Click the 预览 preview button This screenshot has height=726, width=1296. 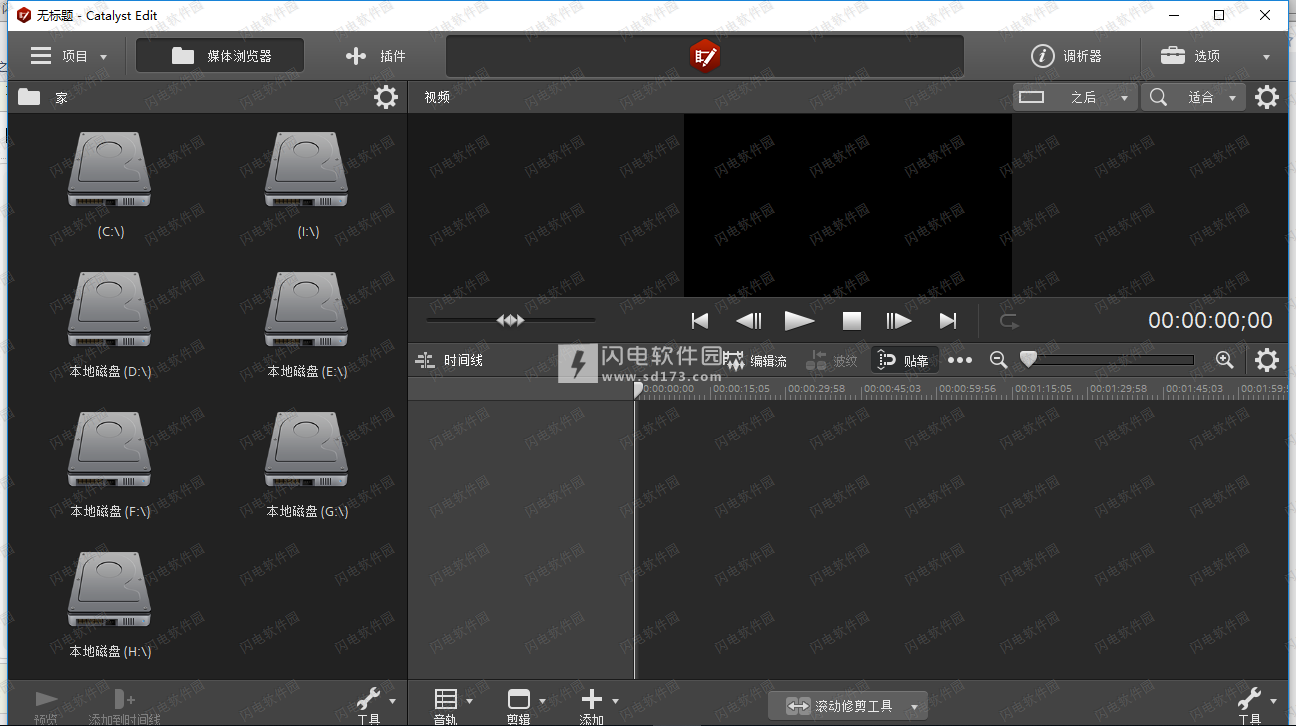tap(46, 706)
